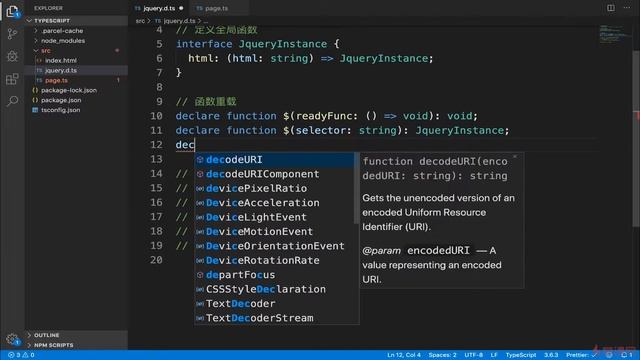Image resolution: width=640 pixels, height=360 pixels.
Task: Change indentation via Spaces: 2
Action: coord(442,355)
